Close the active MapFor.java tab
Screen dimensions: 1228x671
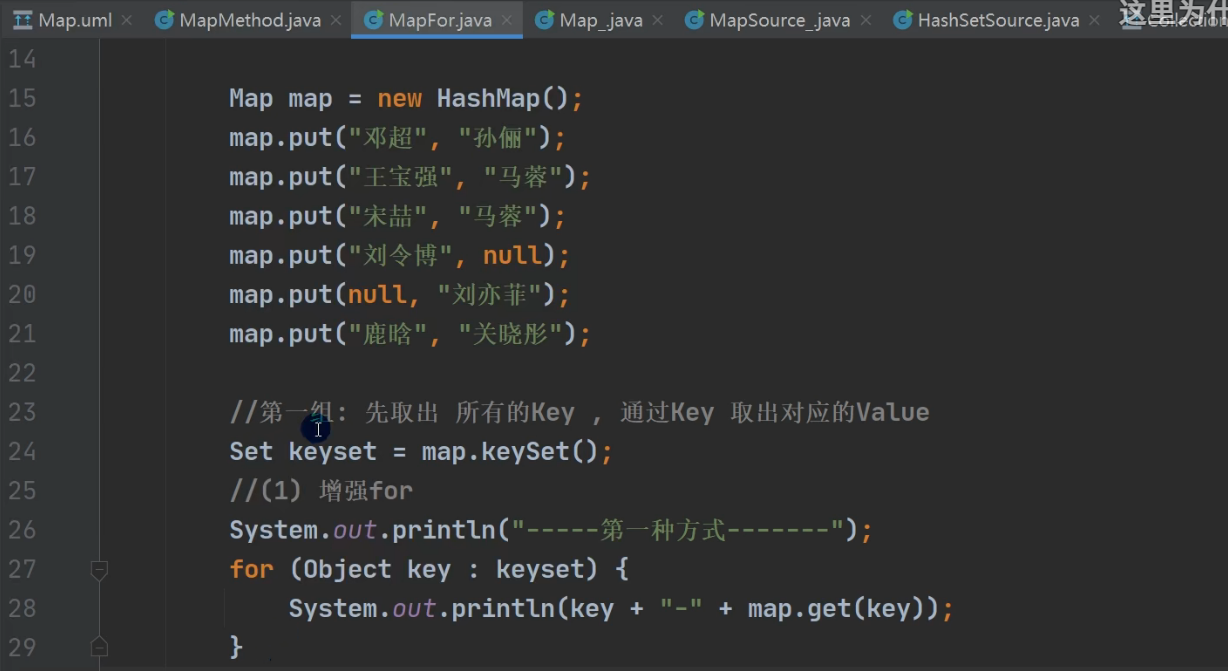(x=507, y=20)
